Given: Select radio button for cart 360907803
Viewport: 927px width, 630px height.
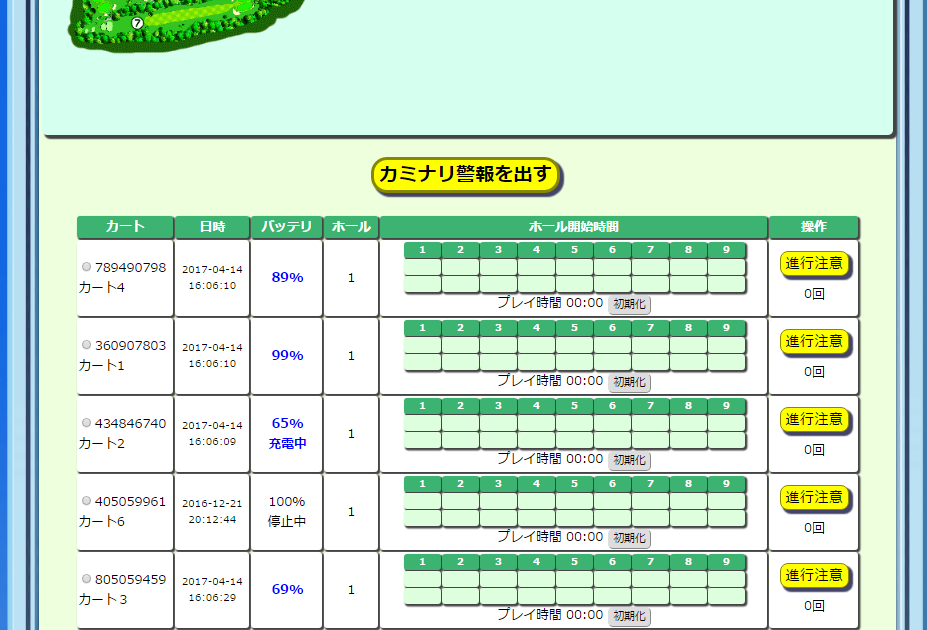Looking at the screenshot, I should pos(86,345).
